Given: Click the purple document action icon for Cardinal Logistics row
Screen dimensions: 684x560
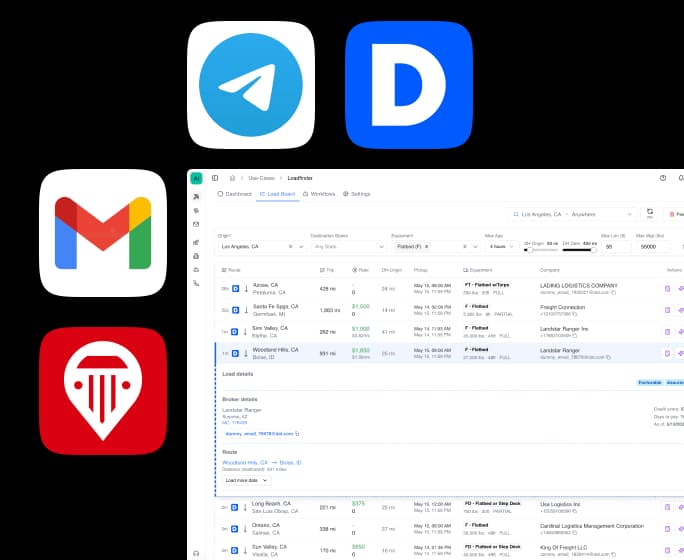Looking at the screenshot, I should [667, 529].
